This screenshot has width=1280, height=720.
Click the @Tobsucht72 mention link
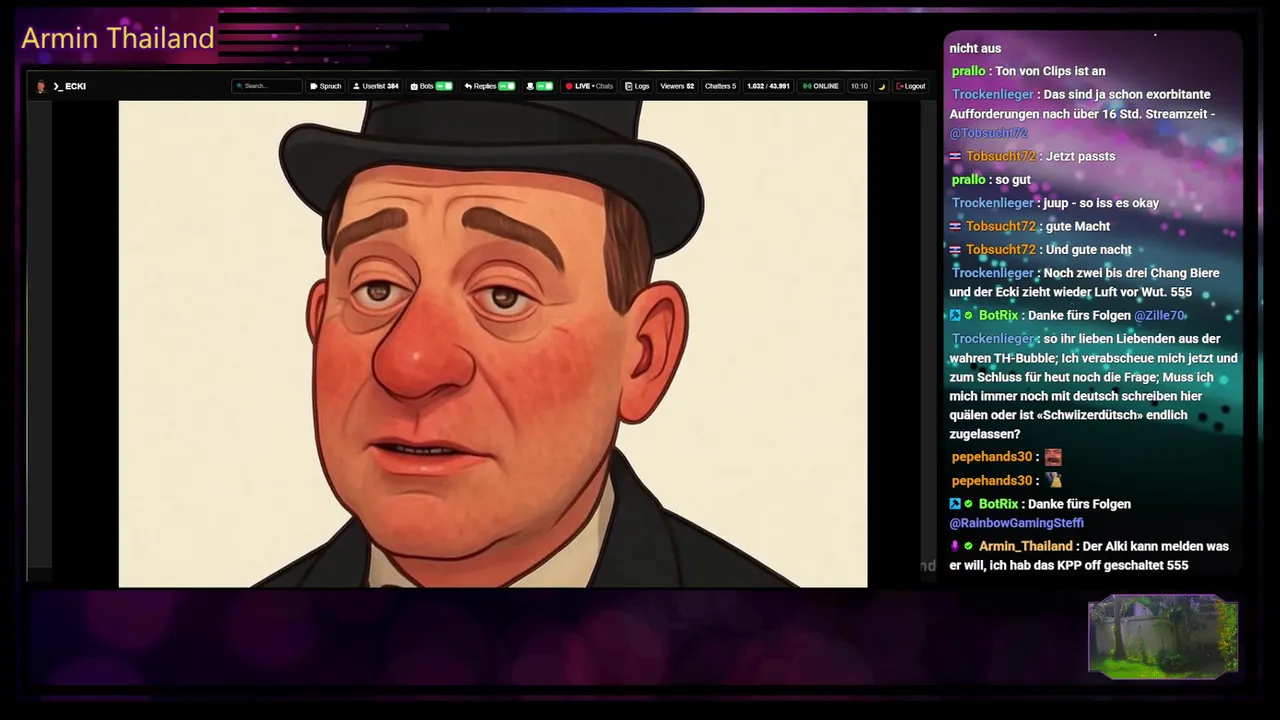click(x=989, y=133)
